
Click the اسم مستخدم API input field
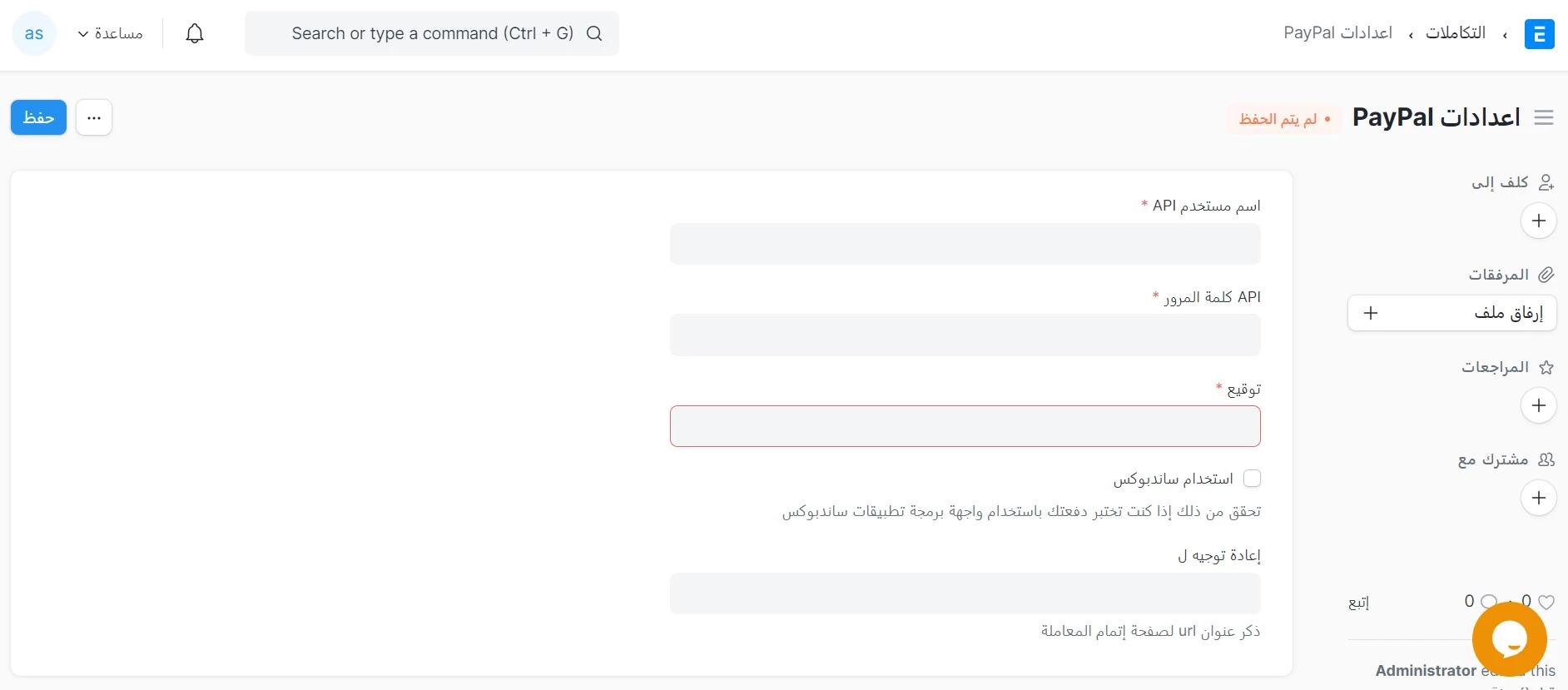click(965, 244)
